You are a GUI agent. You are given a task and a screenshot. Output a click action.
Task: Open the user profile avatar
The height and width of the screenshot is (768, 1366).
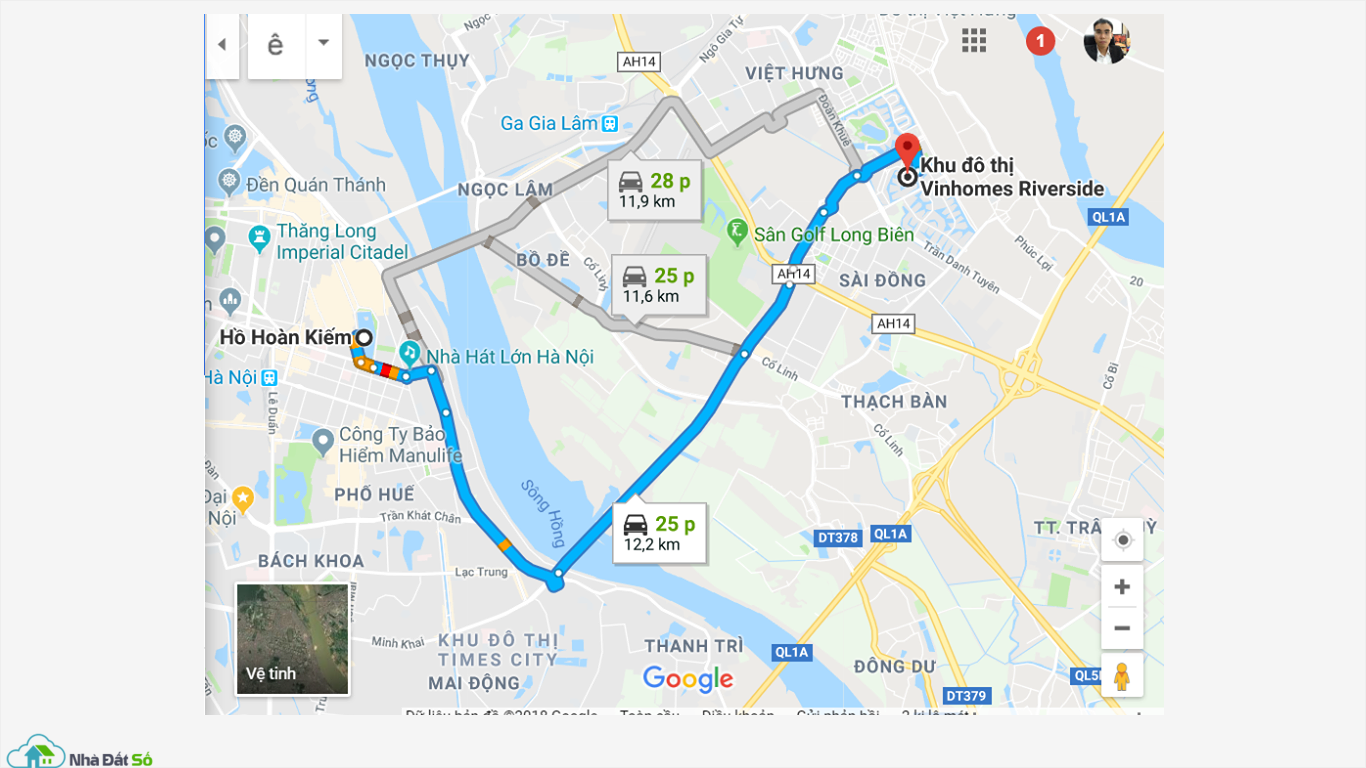tap(1107, 41)
